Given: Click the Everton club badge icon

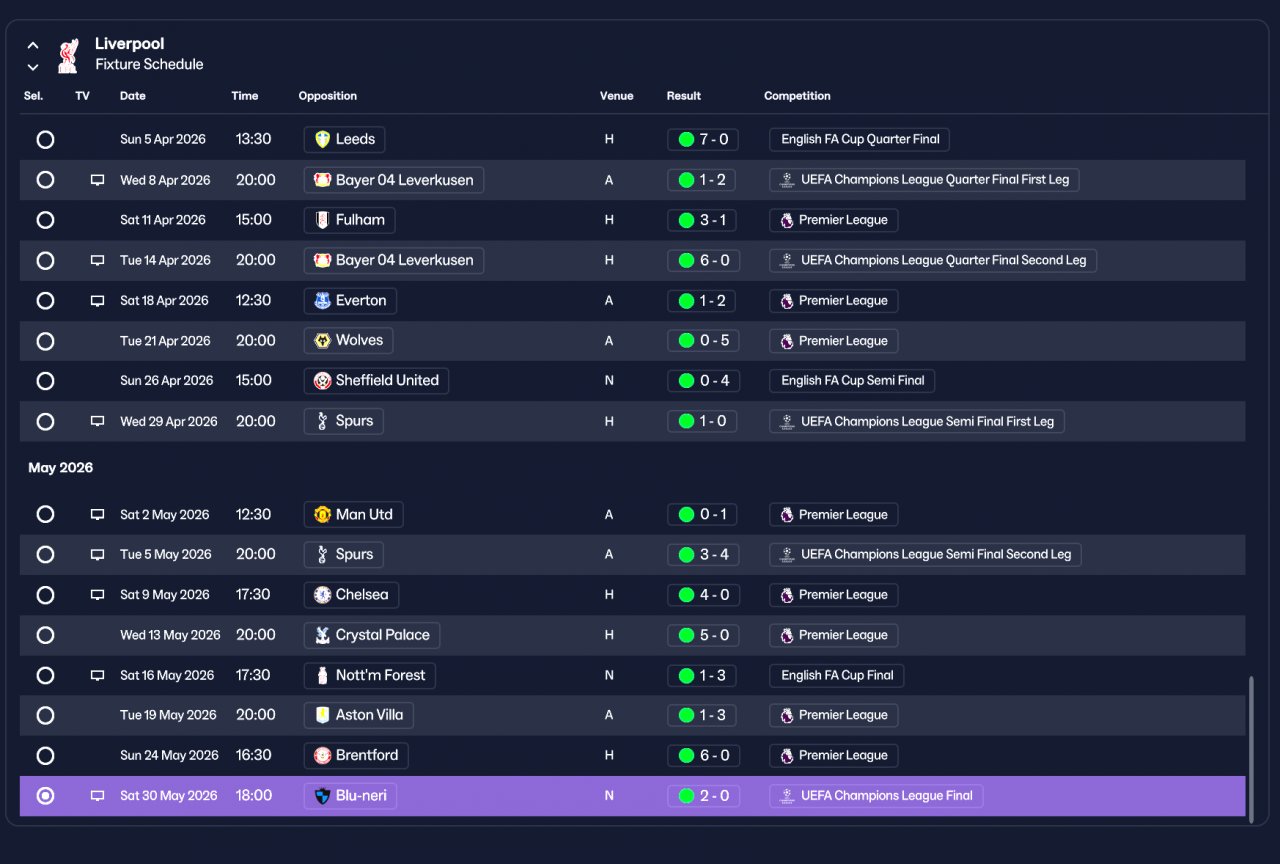Looking at the screenshot, I should 322,300.
